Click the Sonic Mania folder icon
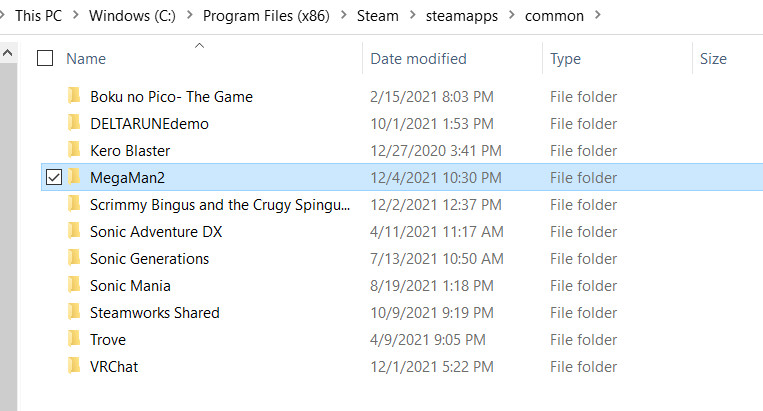Image resolution: width=763 pixels, height=411 pixels. [73, 286]
